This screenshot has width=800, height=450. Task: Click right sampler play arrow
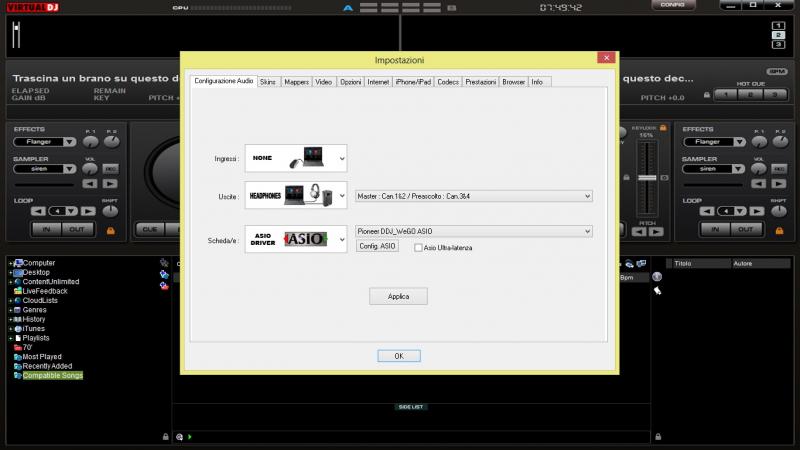click(779, 184)
